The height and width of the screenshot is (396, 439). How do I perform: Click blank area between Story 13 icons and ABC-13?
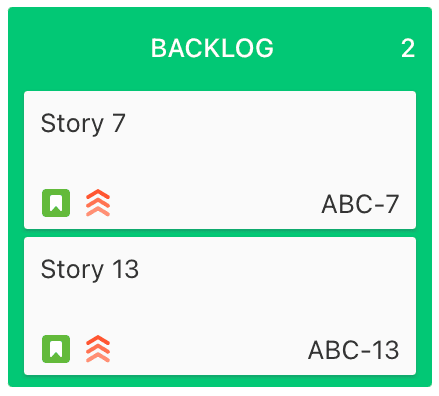(x=208, y=349)
